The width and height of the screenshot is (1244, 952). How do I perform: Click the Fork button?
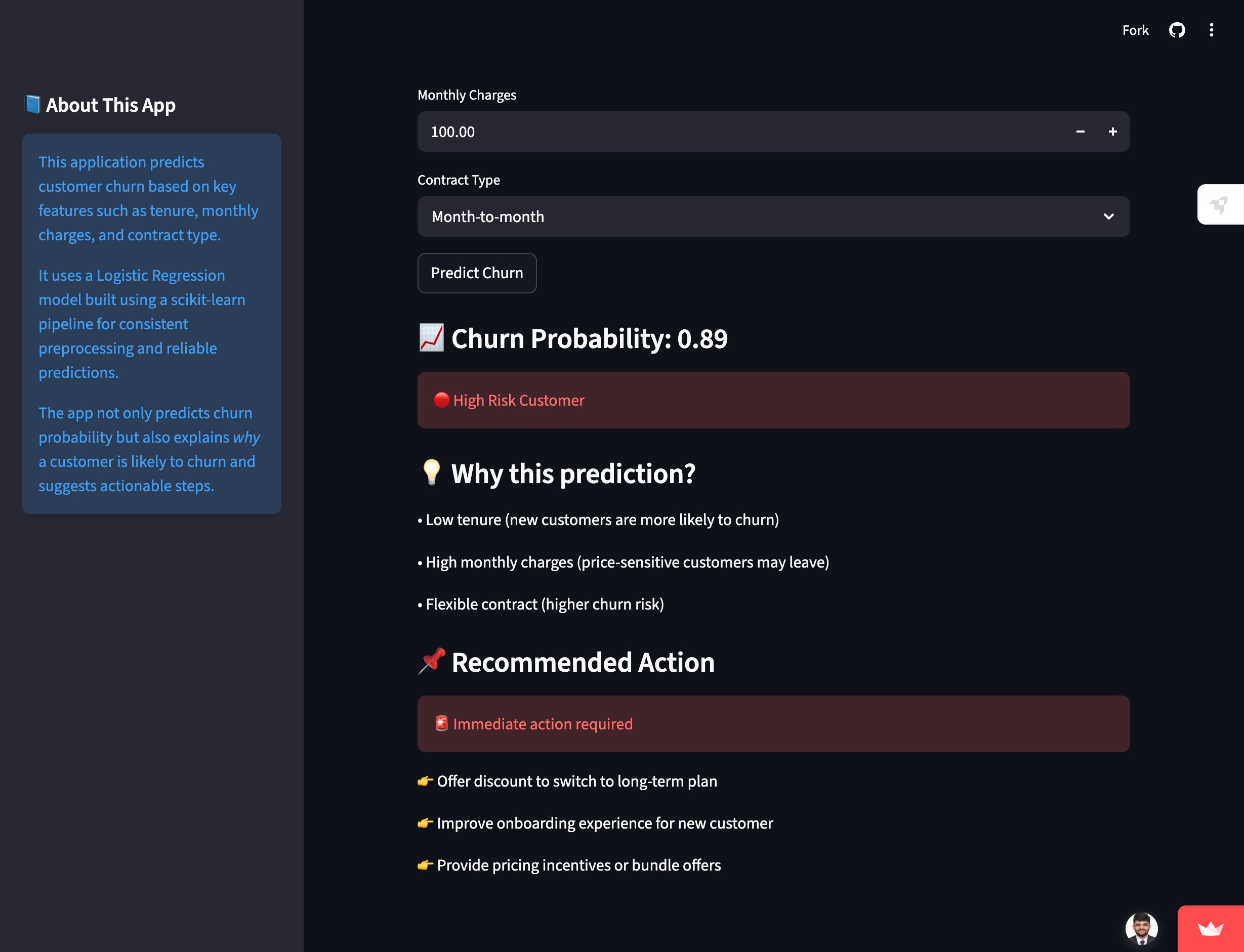(x=1135, y=30)
